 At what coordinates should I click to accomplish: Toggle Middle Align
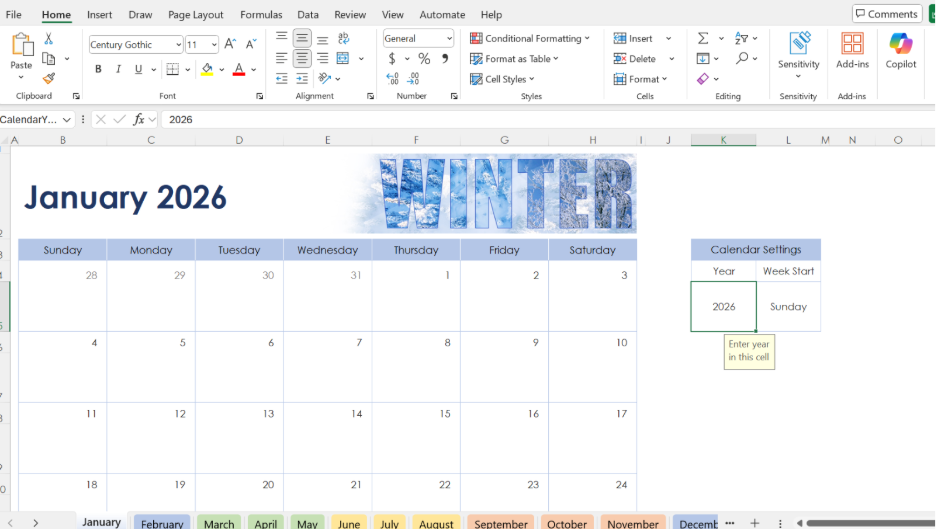coord(302,38)
